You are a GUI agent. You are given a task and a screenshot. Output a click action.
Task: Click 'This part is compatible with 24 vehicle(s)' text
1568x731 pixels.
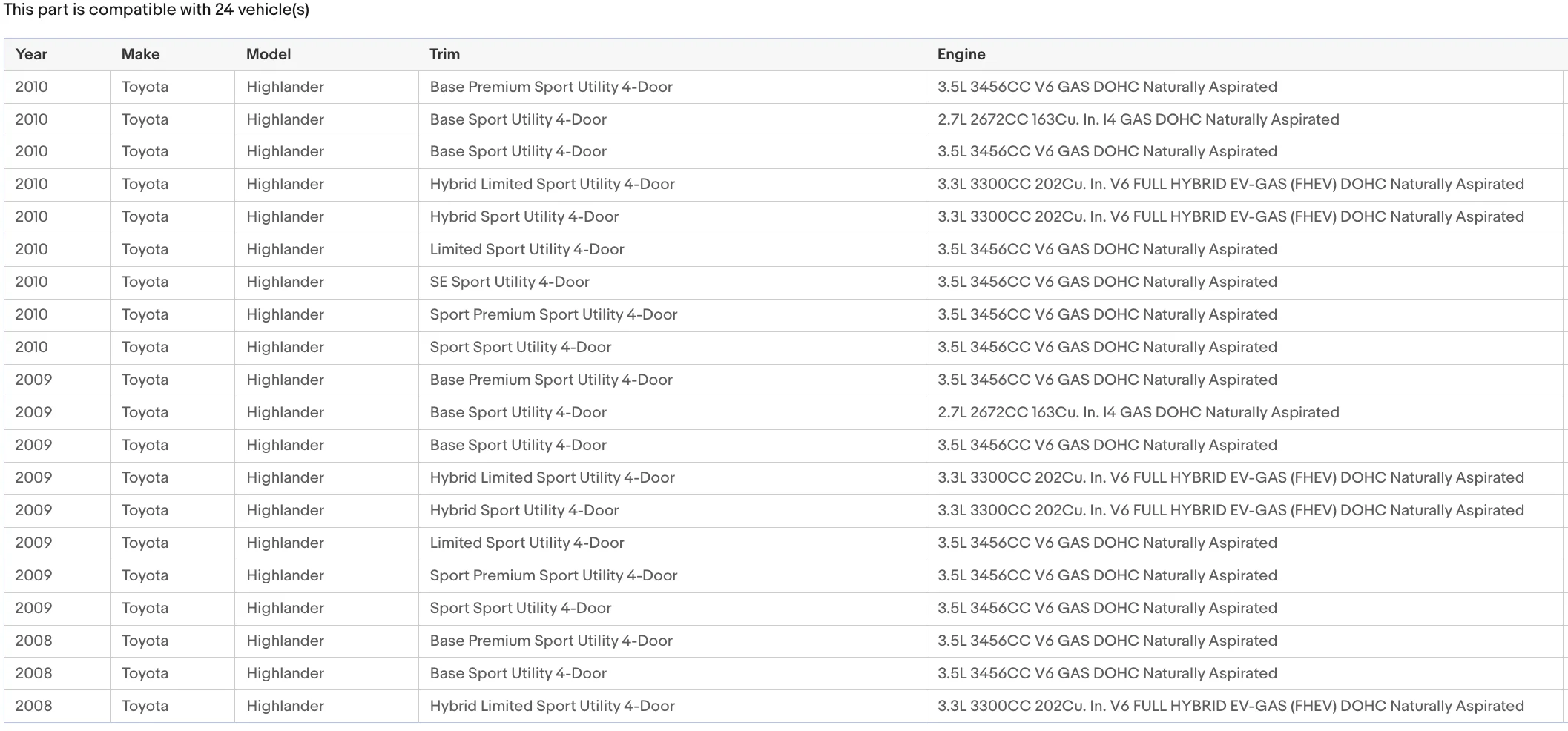tap(157, 10)
